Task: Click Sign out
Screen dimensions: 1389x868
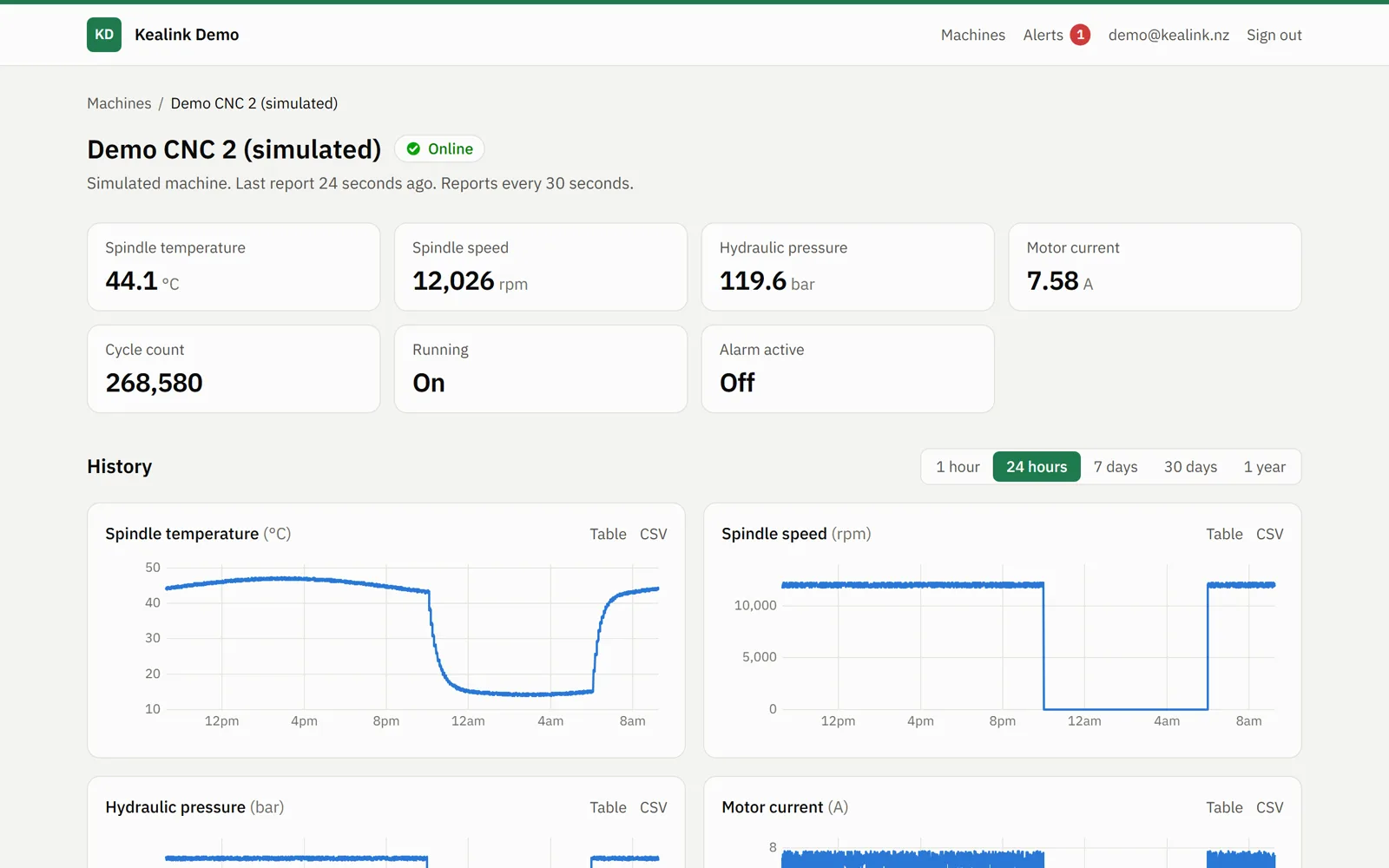Action: point(1274,35)
